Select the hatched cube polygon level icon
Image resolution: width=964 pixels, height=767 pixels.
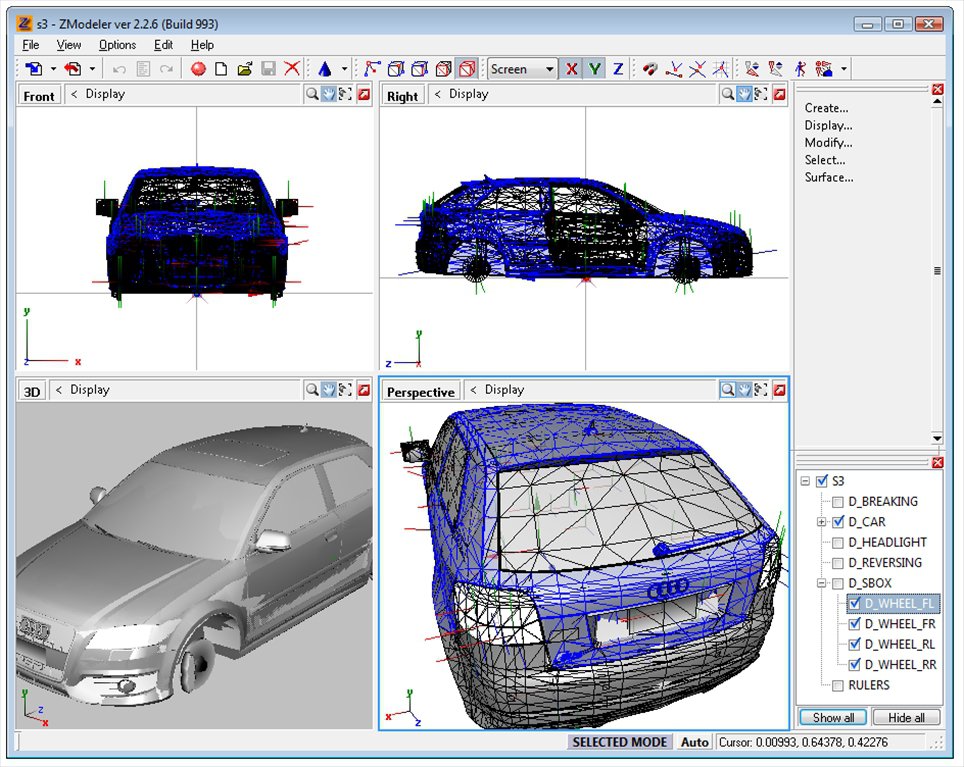point(443,69)
